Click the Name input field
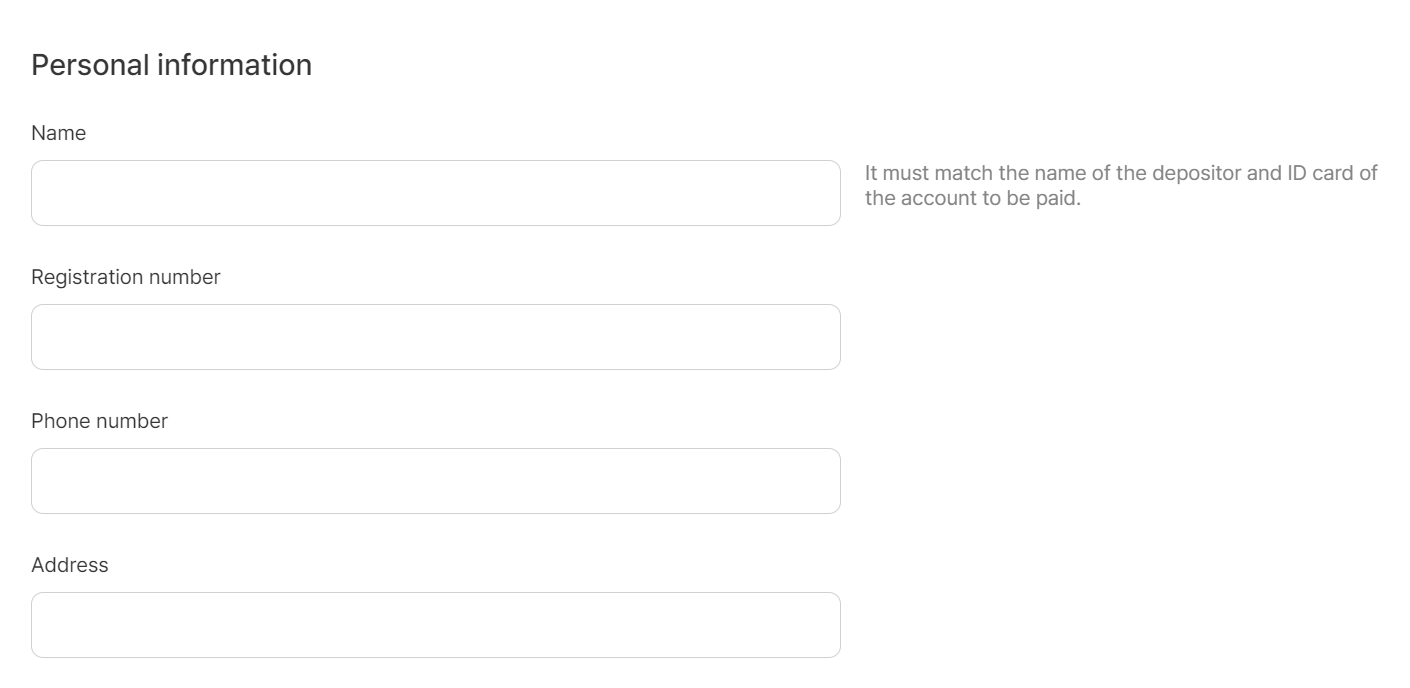1410x688 pixels. [435, 193]
